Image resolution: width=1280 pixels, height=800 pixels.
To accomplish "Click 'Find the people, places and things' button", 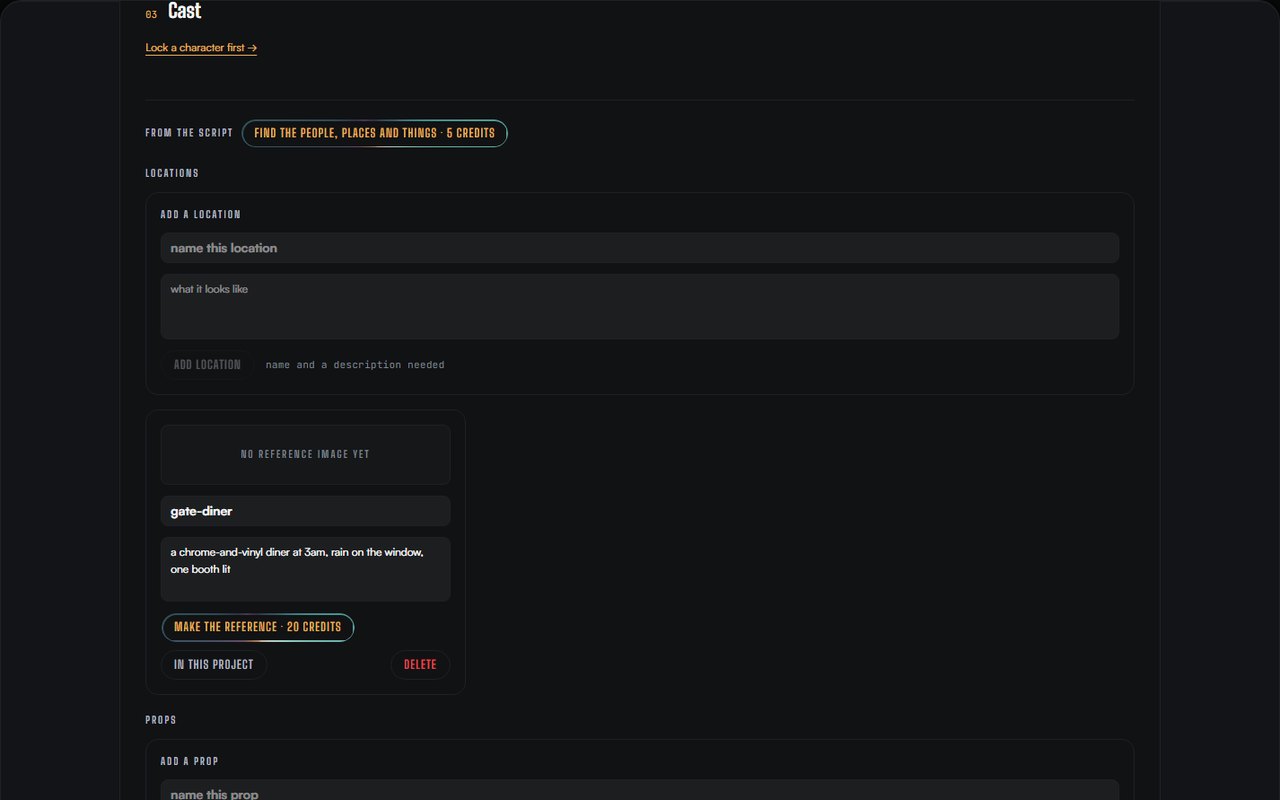I will tap(374, 133).
